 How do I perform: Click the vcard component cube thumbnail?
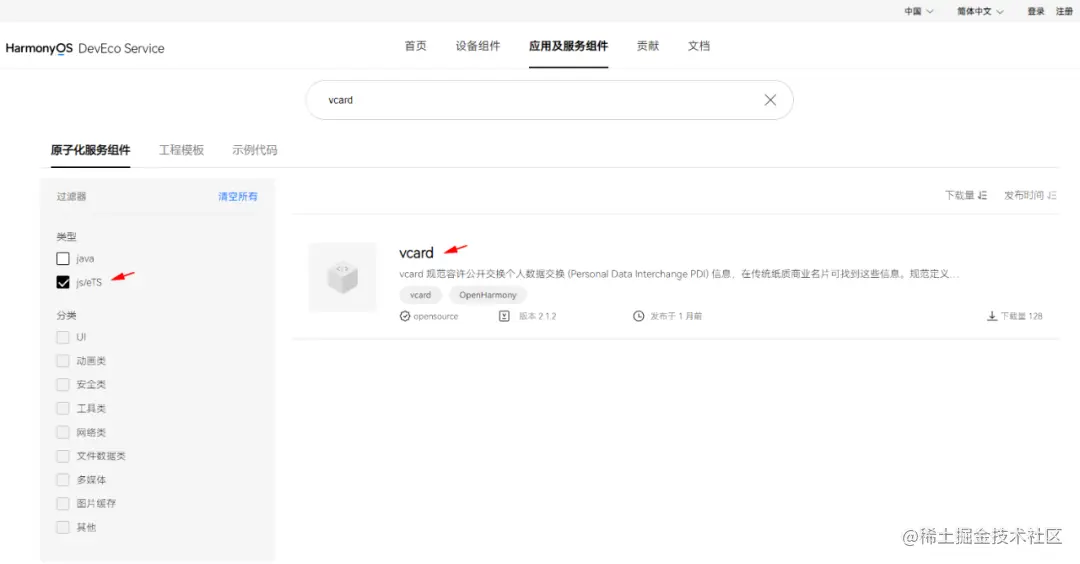342,277
